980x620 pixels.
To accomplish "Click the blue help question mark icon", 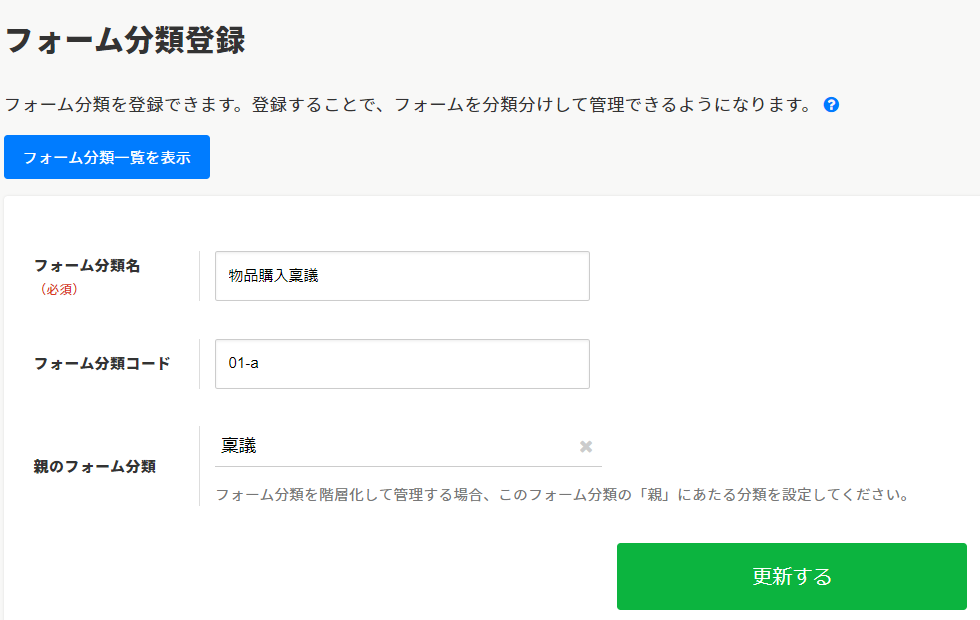I will (x=831, y=105).
